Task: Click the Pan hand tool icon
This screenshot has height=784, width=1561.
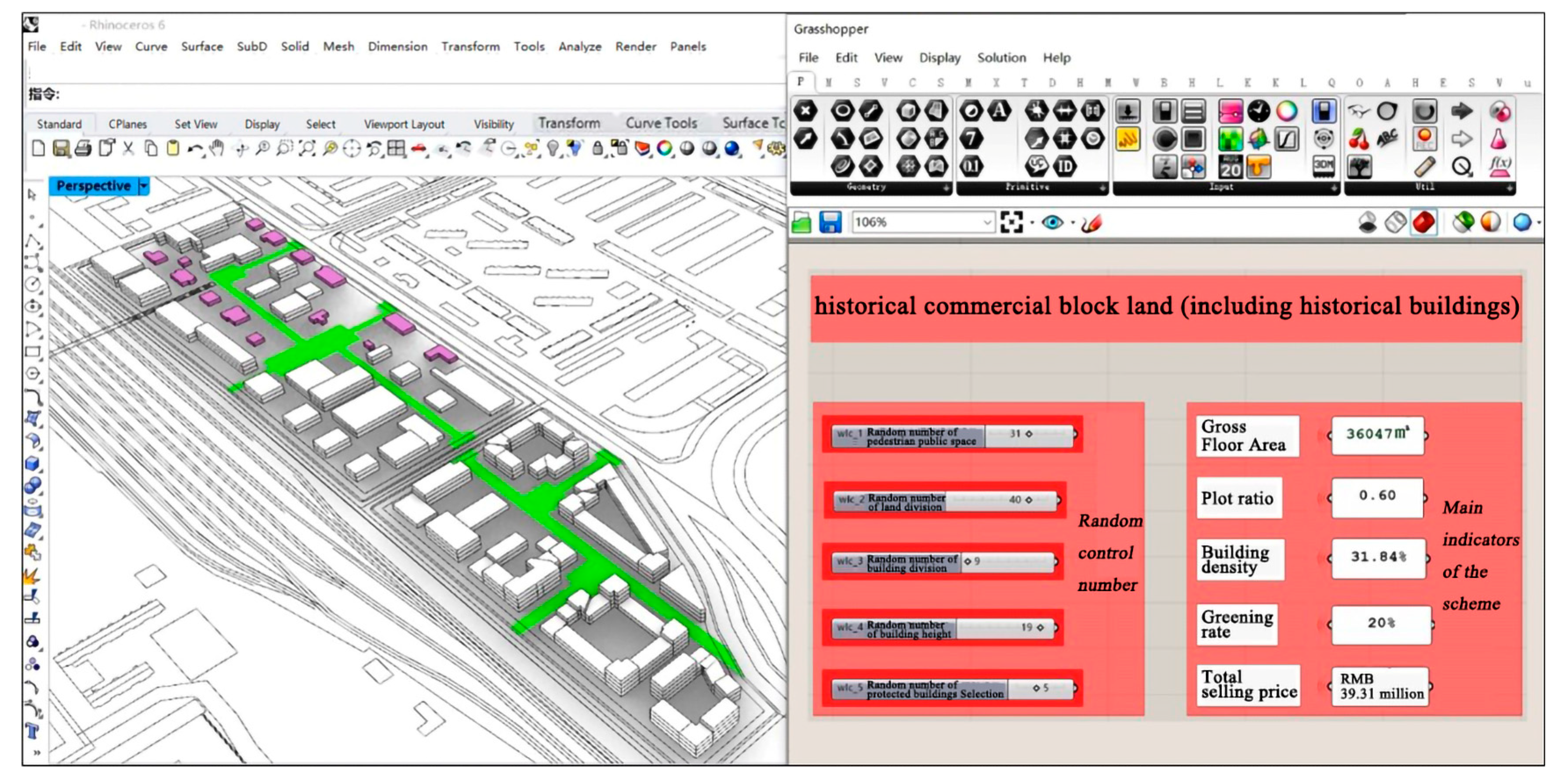Action: click(216, 148)
